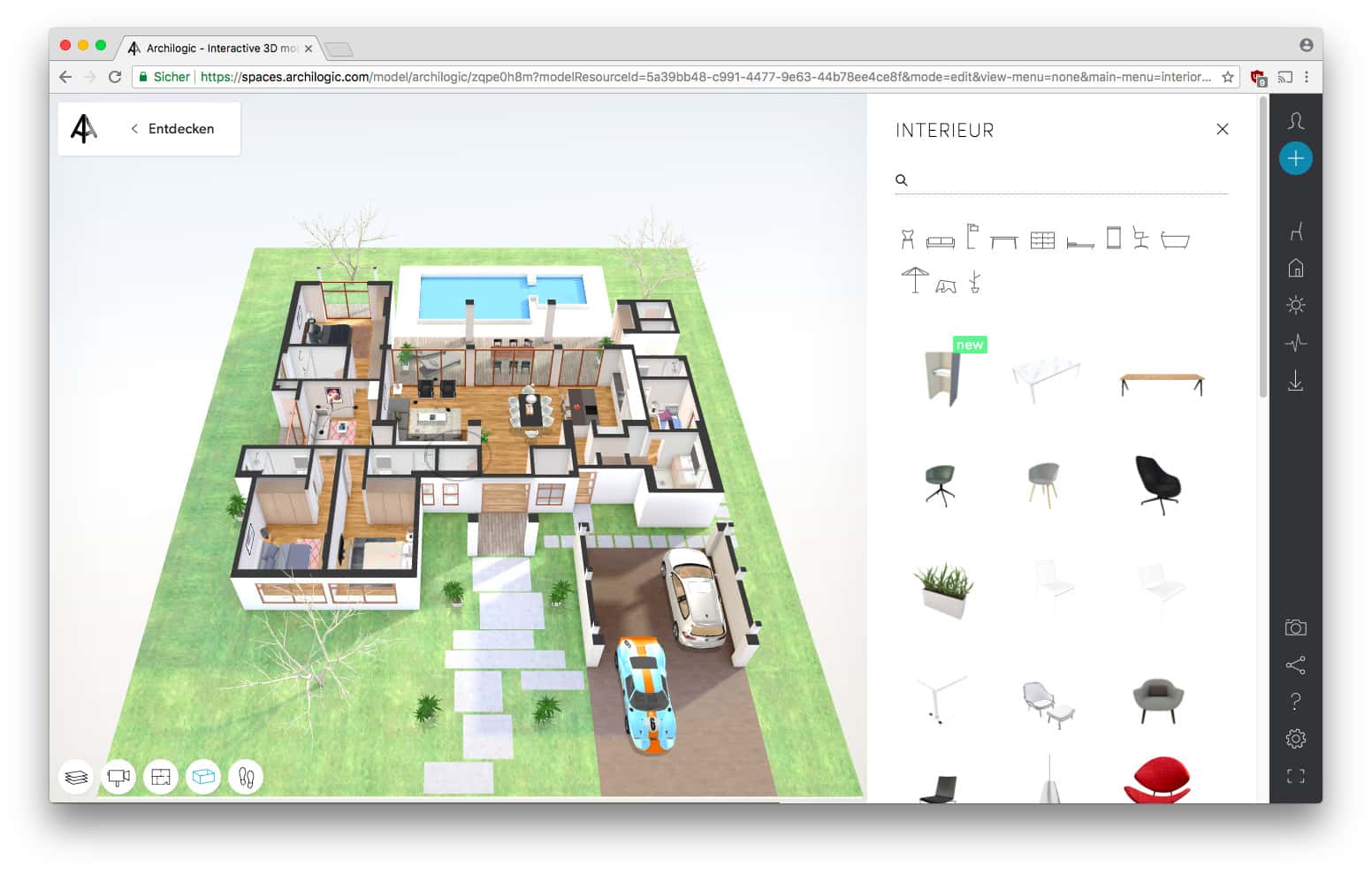The height and width of the screenshot is (874, 1372).
Task: Select the bathtub category icon
Action: point(1176,237)
